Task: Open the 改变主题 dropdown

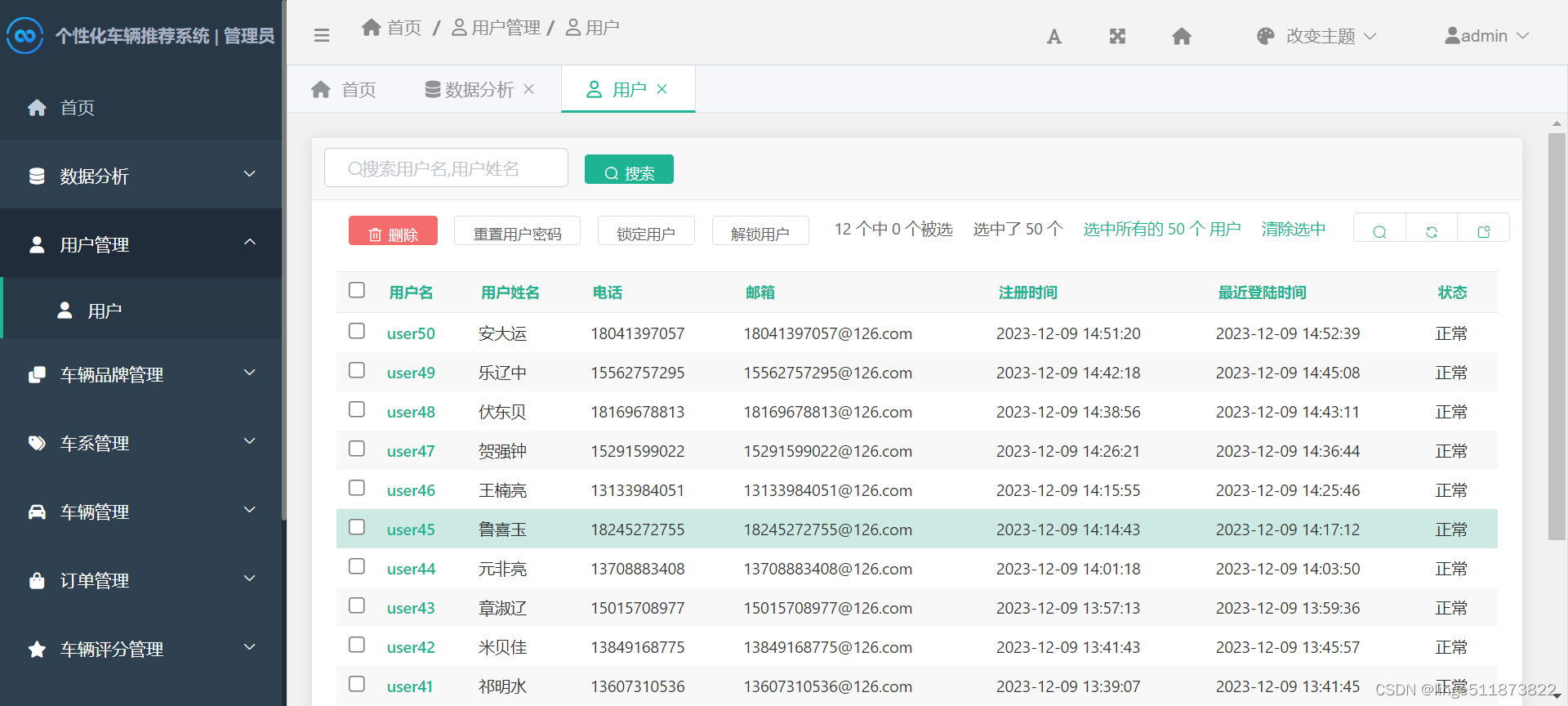Action: [1317, 36]
